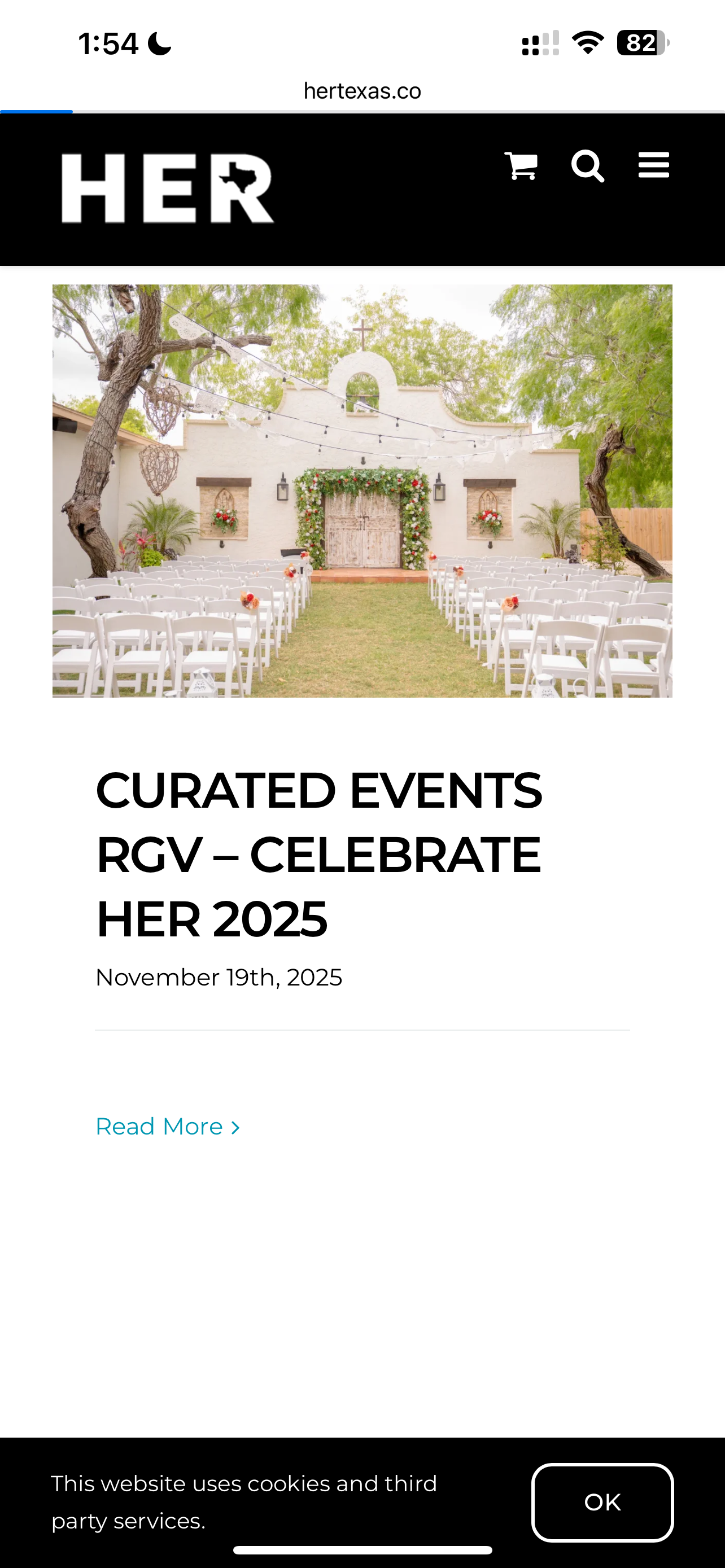Open the shopping cart

[521, 165]
